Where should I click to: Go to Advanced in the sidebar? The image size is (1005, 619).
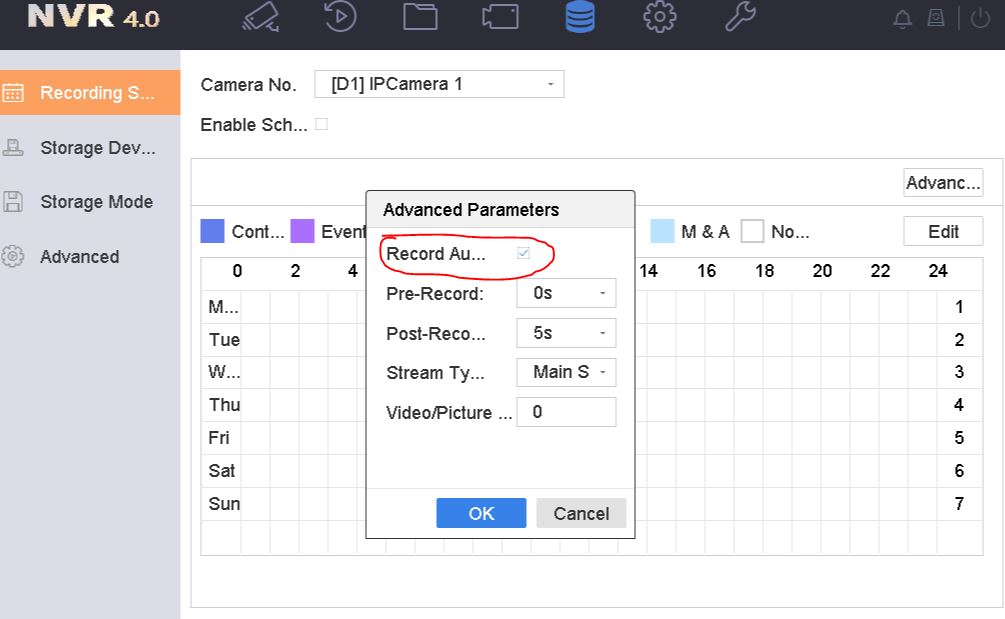point(79,257)
